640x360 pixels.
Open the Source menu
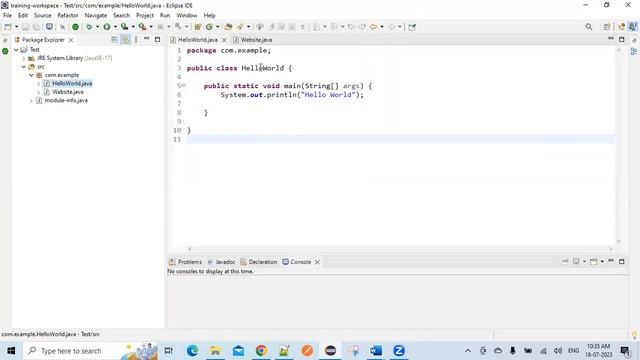42,16
